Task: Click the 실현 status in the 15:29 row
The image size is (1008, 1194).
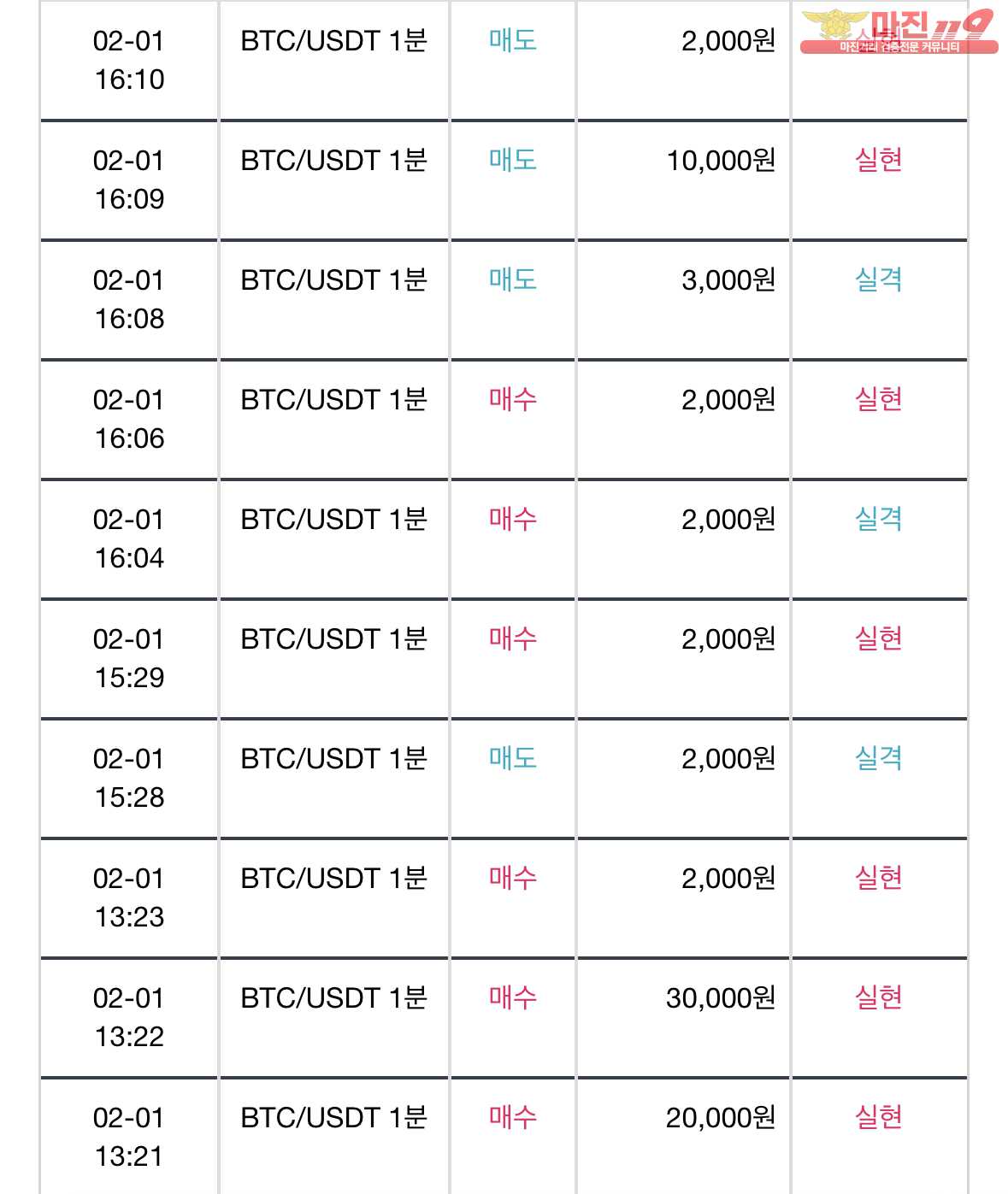Action: coord(878,638)
